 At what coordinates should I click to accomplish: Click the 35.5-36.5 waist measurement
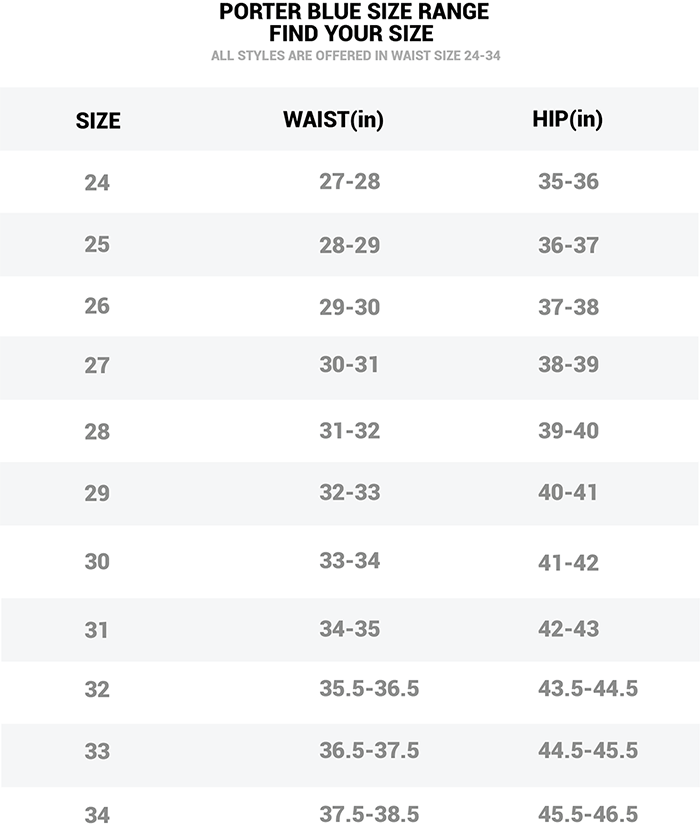(x=369, y=689)
